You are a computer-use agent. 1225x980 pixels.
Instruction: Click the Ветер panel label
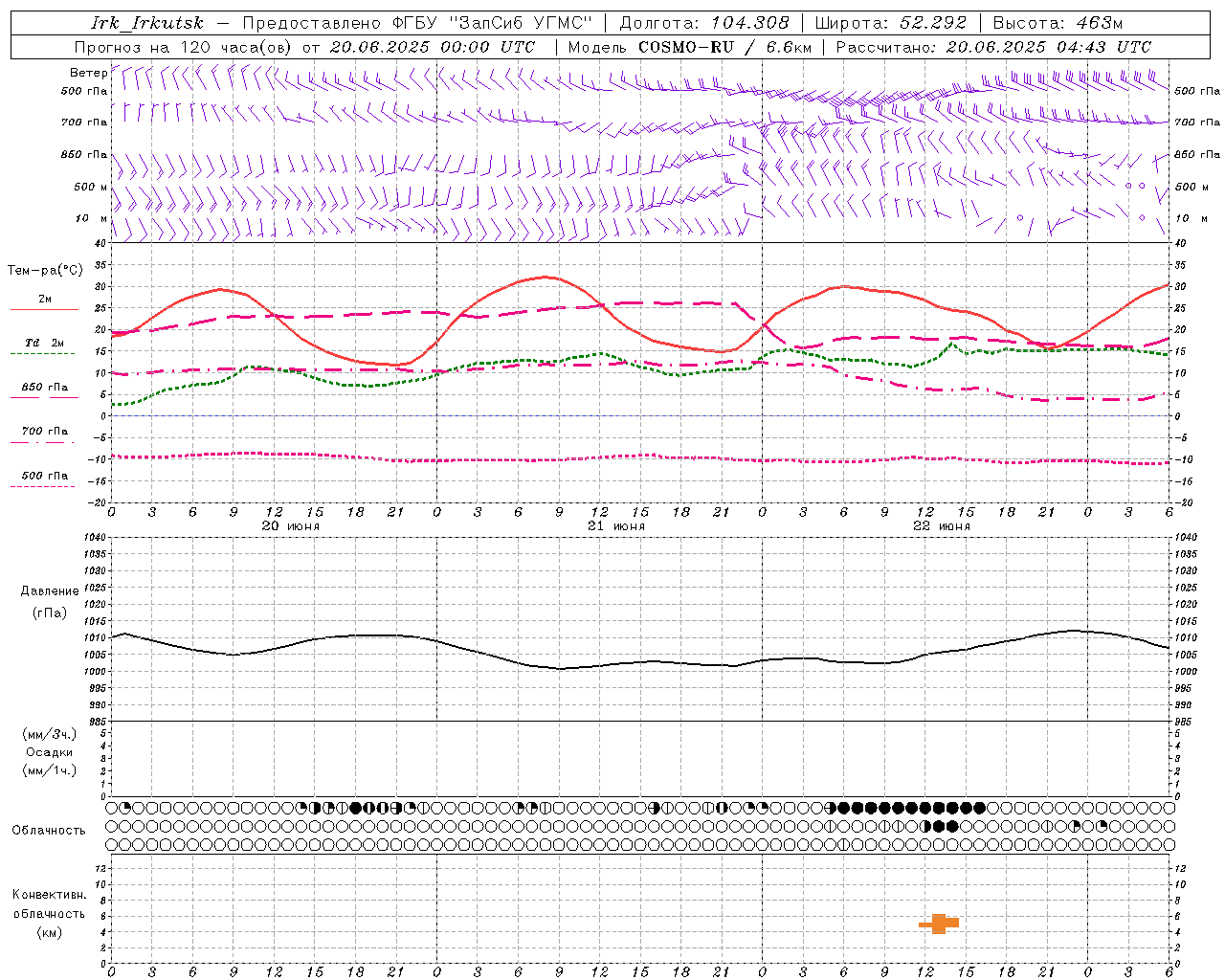88,73
